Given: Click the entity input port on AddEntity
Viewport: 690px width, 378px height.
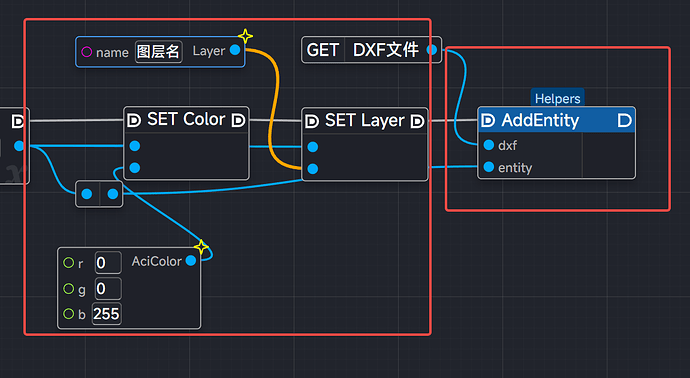Looking at the screenshot, I should click(x=488, y=167).
